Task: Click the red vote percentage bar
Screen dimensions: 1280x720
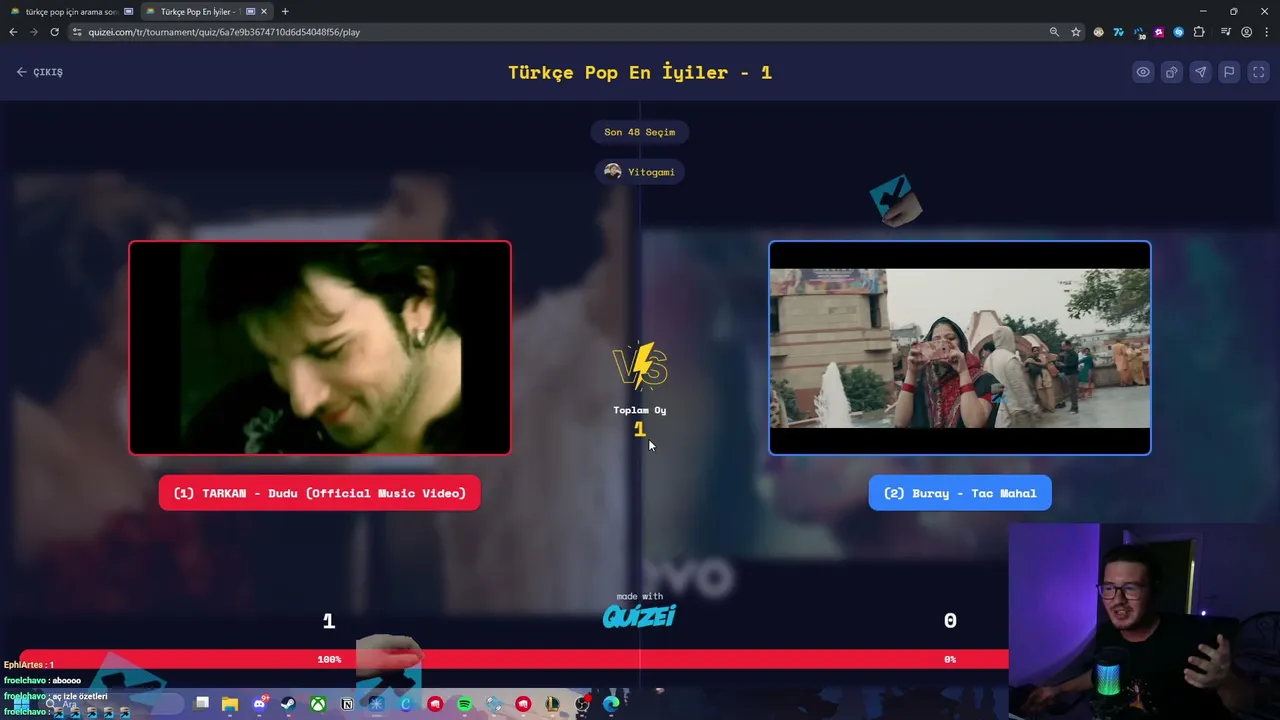Action: [x=514, y=659]
